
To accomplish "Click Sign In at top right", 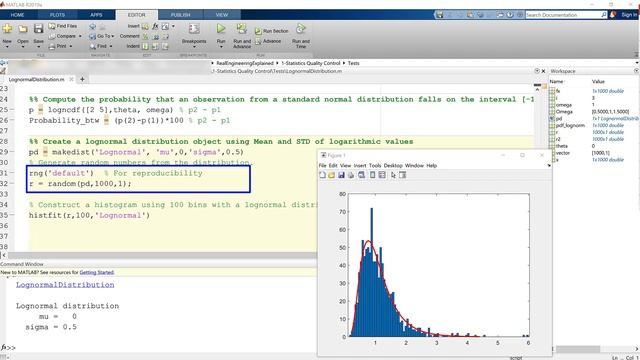I will (x=629, y=15).
